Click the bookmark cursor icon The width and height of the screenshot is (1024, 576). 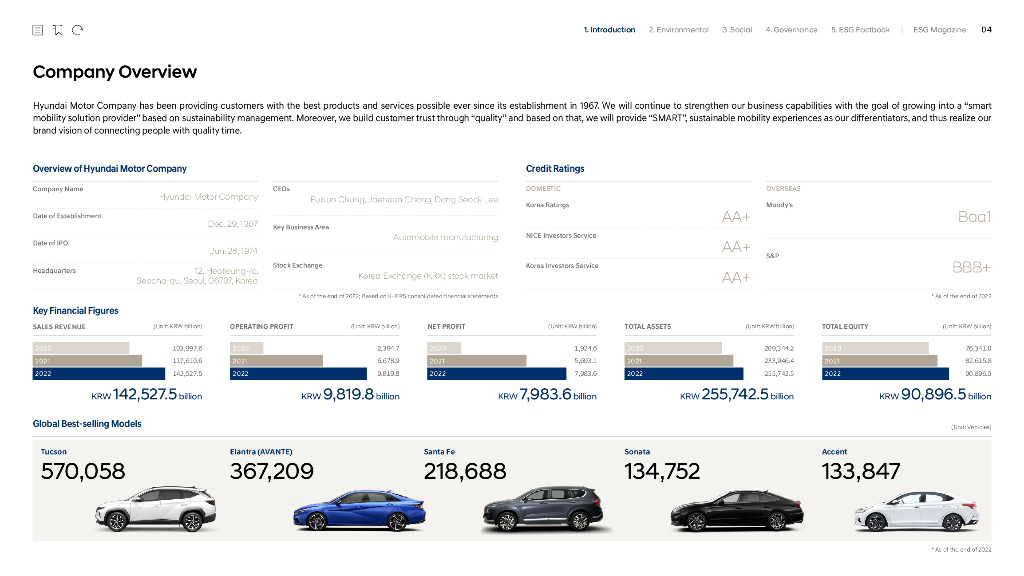click(x=58, y=30)
